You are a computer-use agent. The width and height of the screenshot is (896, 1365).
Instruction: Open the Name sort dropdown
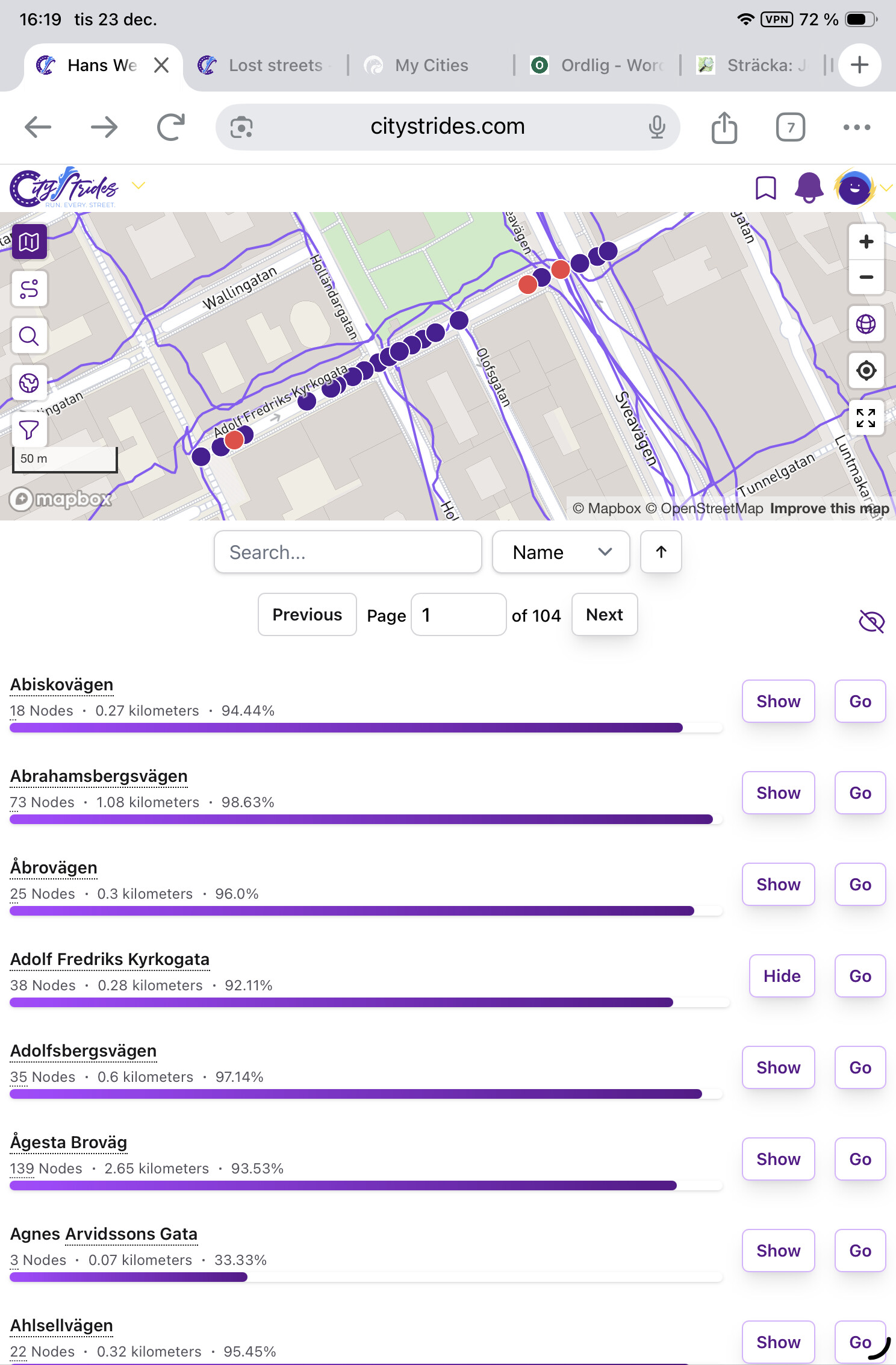point(561,552)
